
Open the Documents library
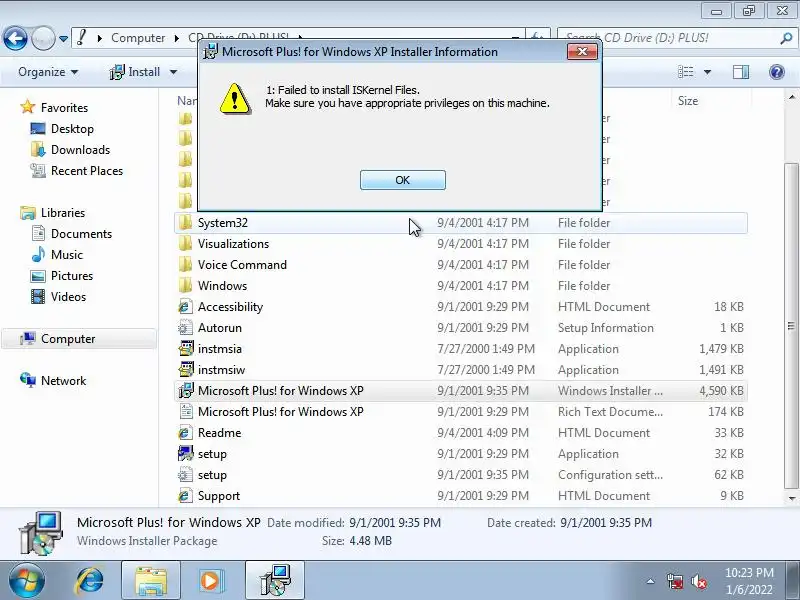pos(81,233)
